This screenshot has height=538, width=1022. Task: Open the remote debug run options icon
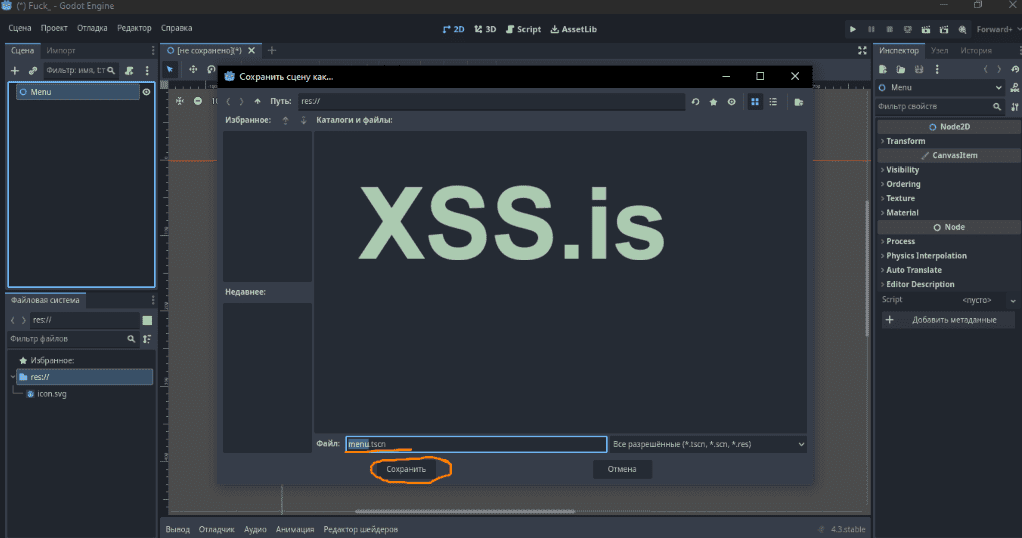[907, 29]
